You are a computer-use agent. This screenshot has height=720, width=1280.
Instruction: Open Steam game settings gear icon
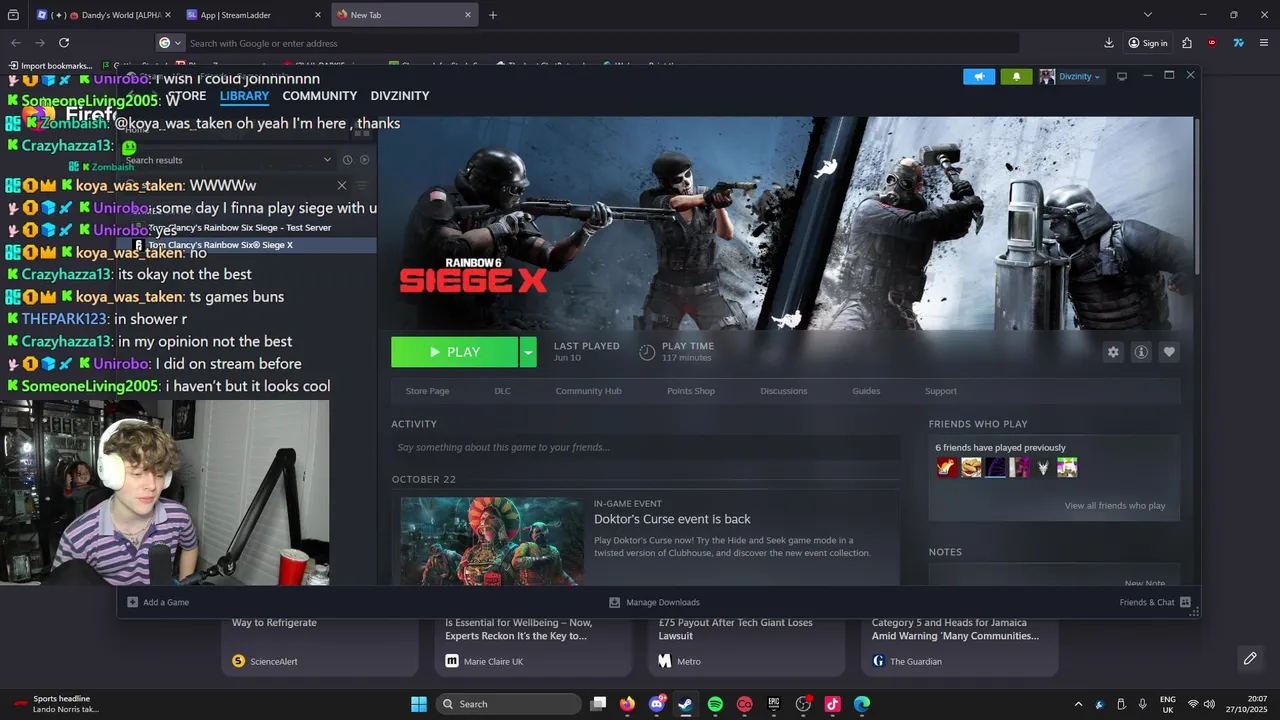point(1113,352)
